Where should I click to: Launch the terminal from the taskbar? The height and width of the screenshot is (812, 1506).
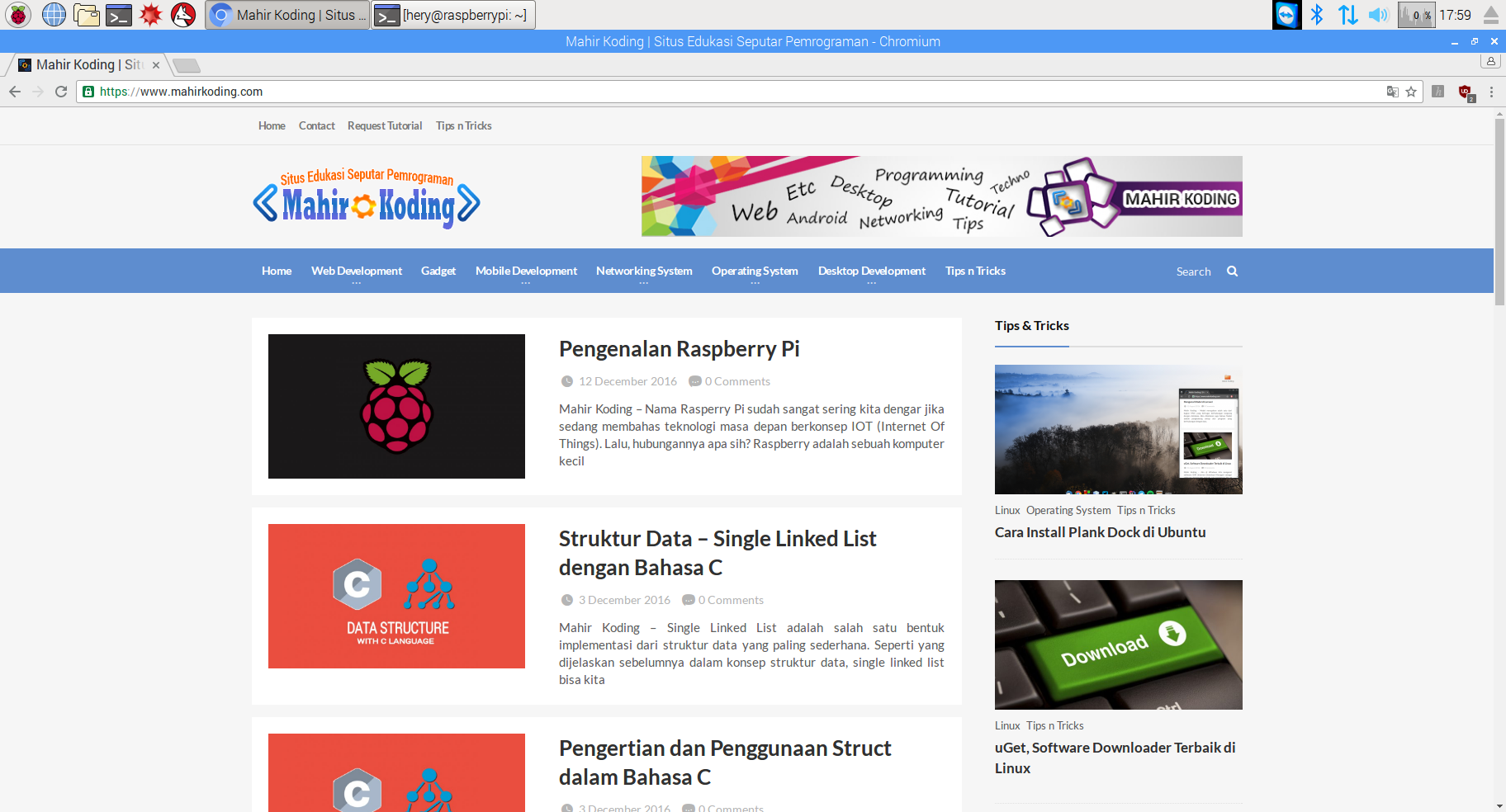[x=118, y=14]
